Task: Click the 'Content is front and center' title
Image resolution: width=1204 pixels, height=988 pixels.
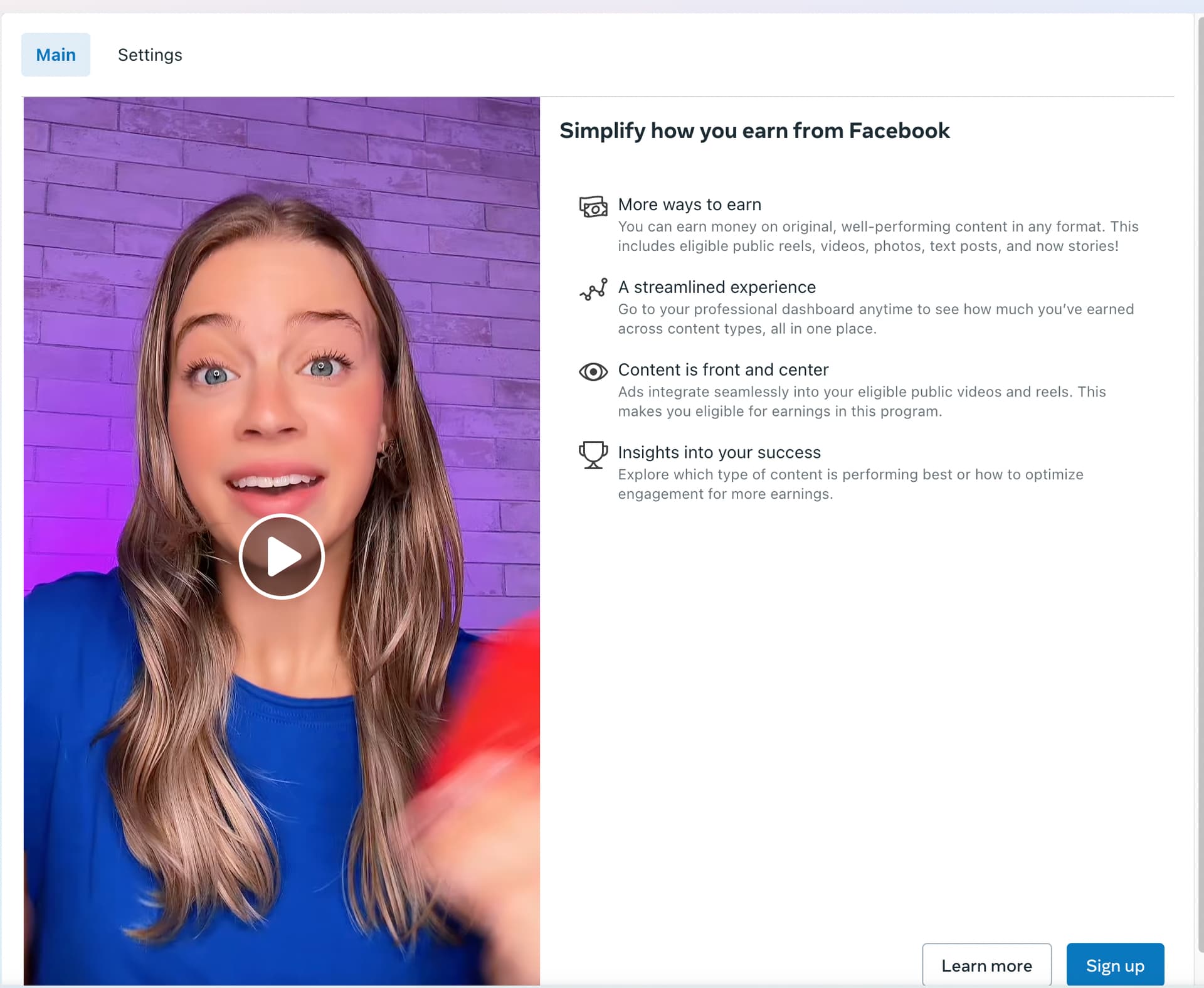Action: pos(722,370)
